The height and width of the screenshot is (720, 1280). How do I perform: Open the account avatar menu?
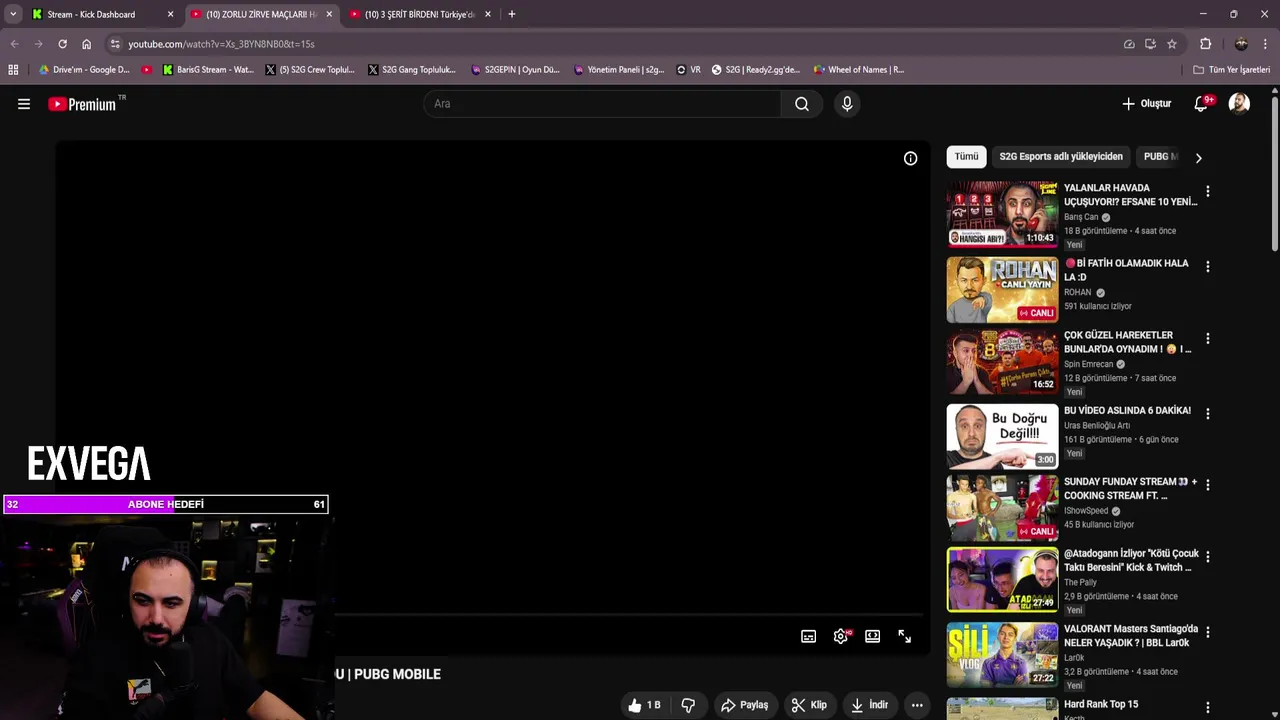(1239, 104)
